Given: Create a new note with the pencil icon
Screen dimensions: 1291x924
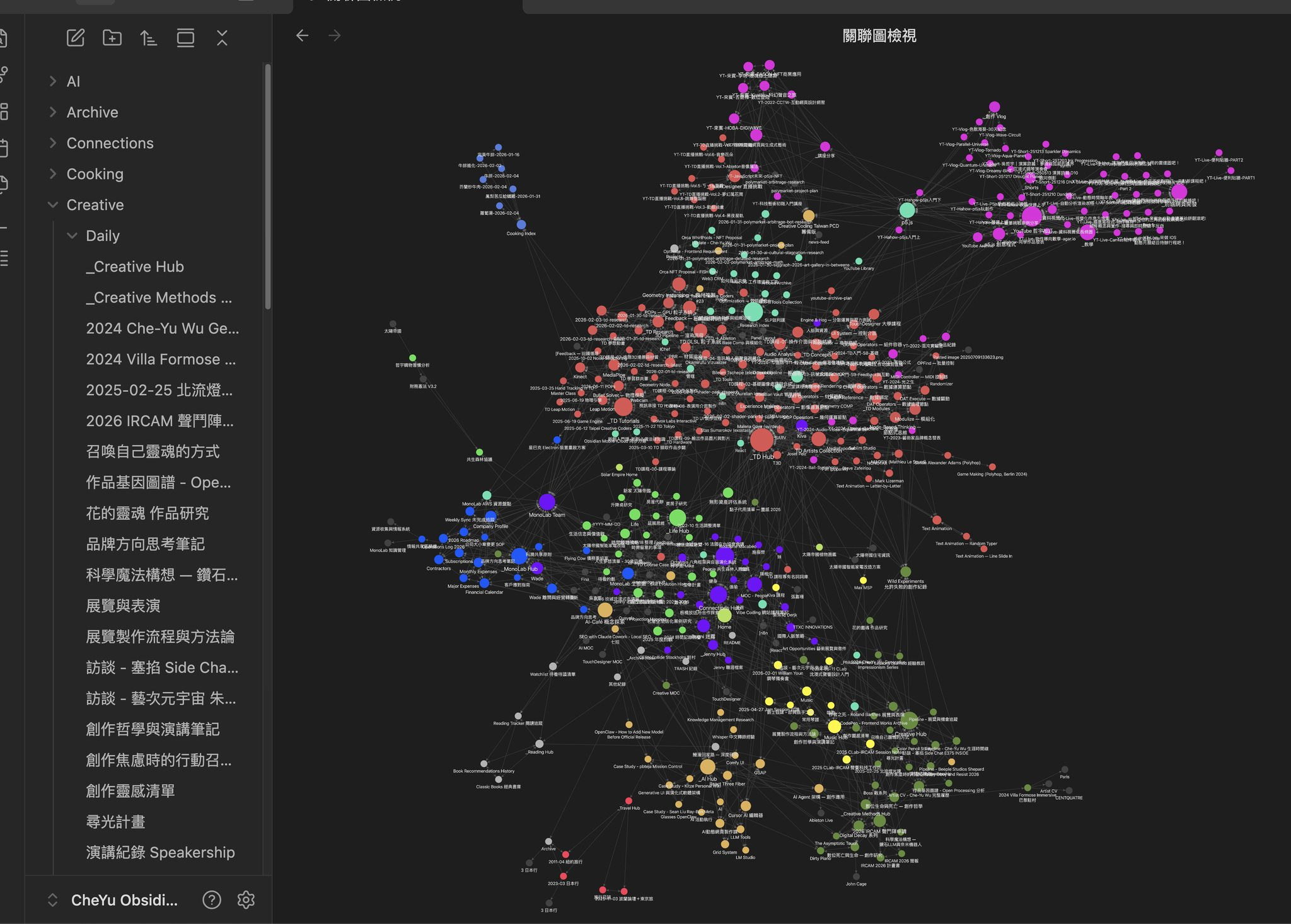Looking at the screenshot, I should [75, 38].
